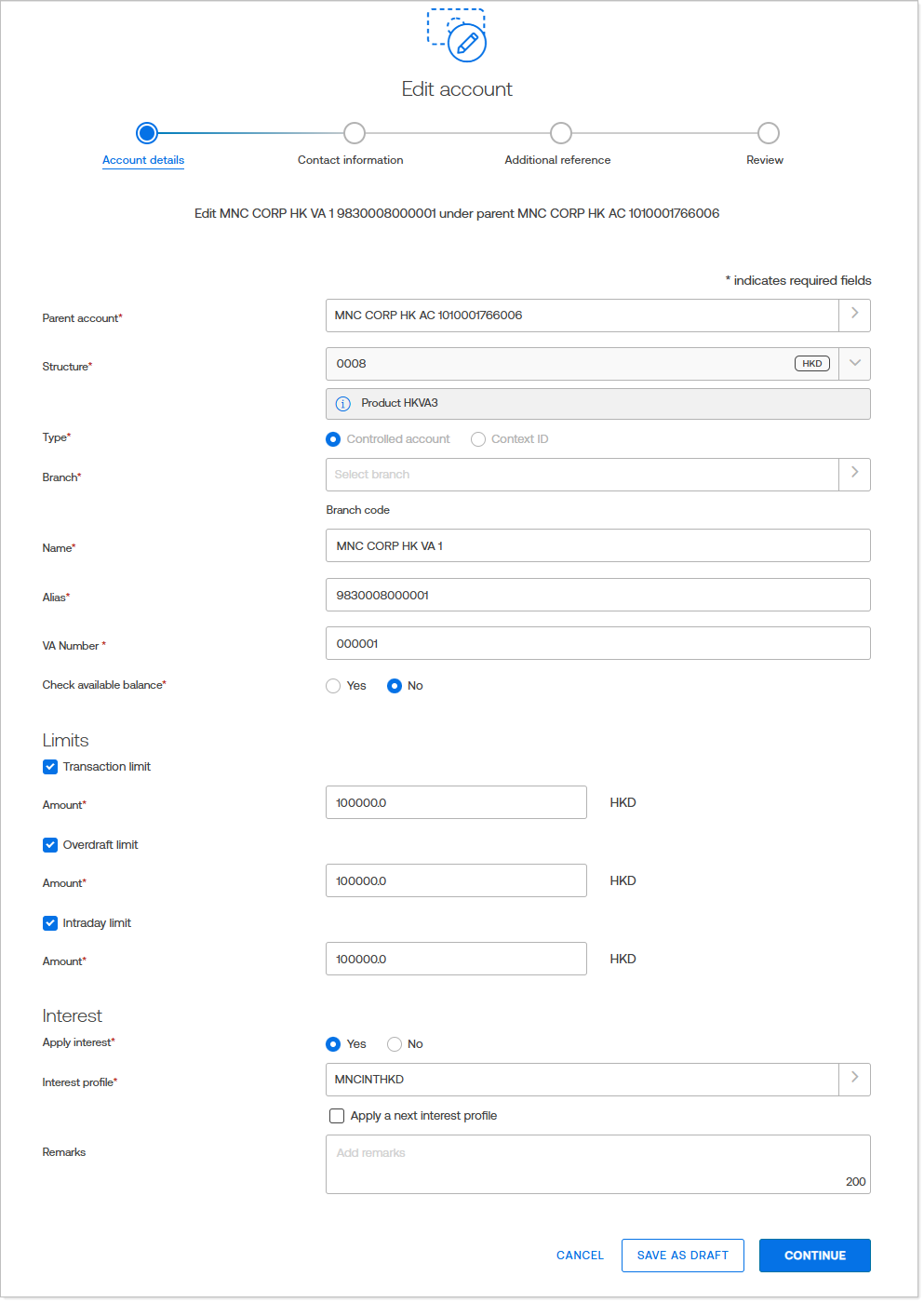The width and height of the screenshot is (924, 1303).
Task: Enable Apply a next interest profile
Action: pos(337,1116)
